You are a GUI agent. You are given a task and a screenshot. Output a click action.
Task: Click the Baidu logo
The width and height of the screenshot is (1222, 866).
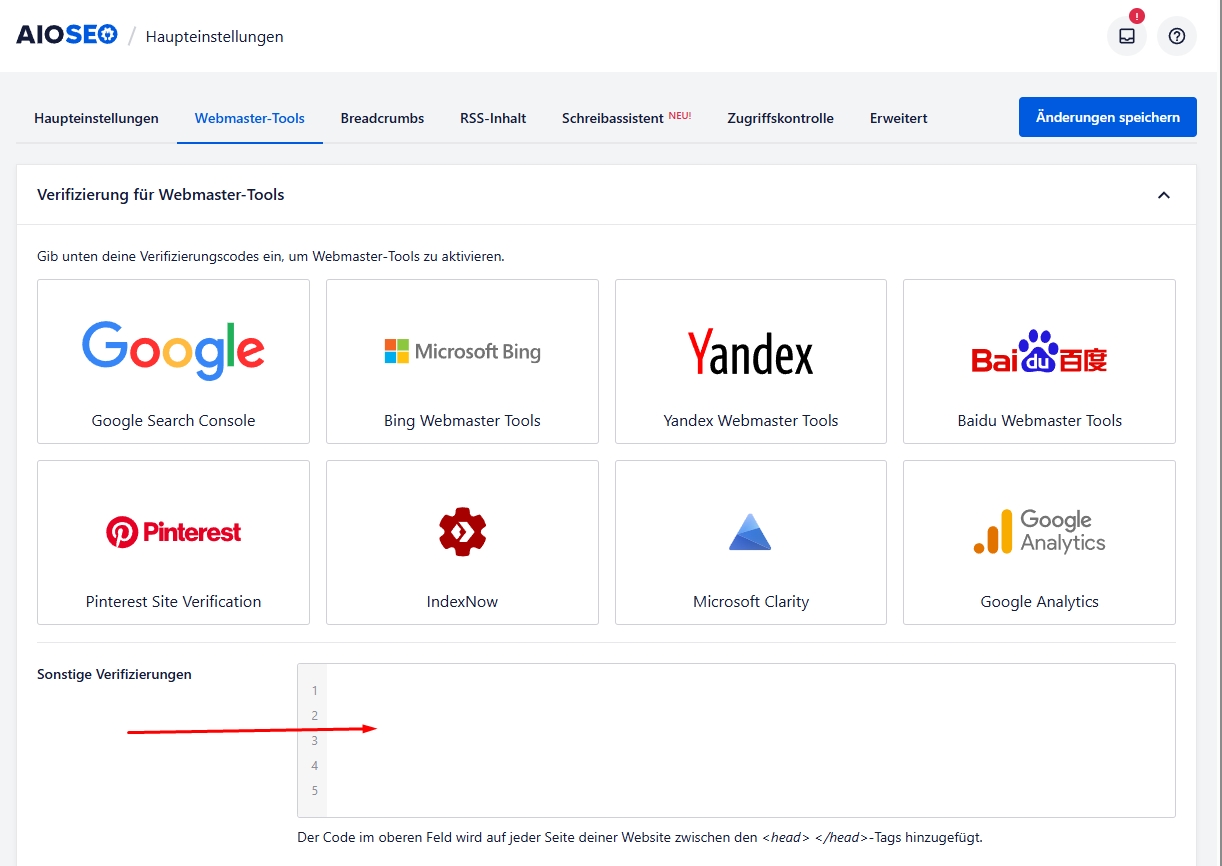click(1039, 351)
